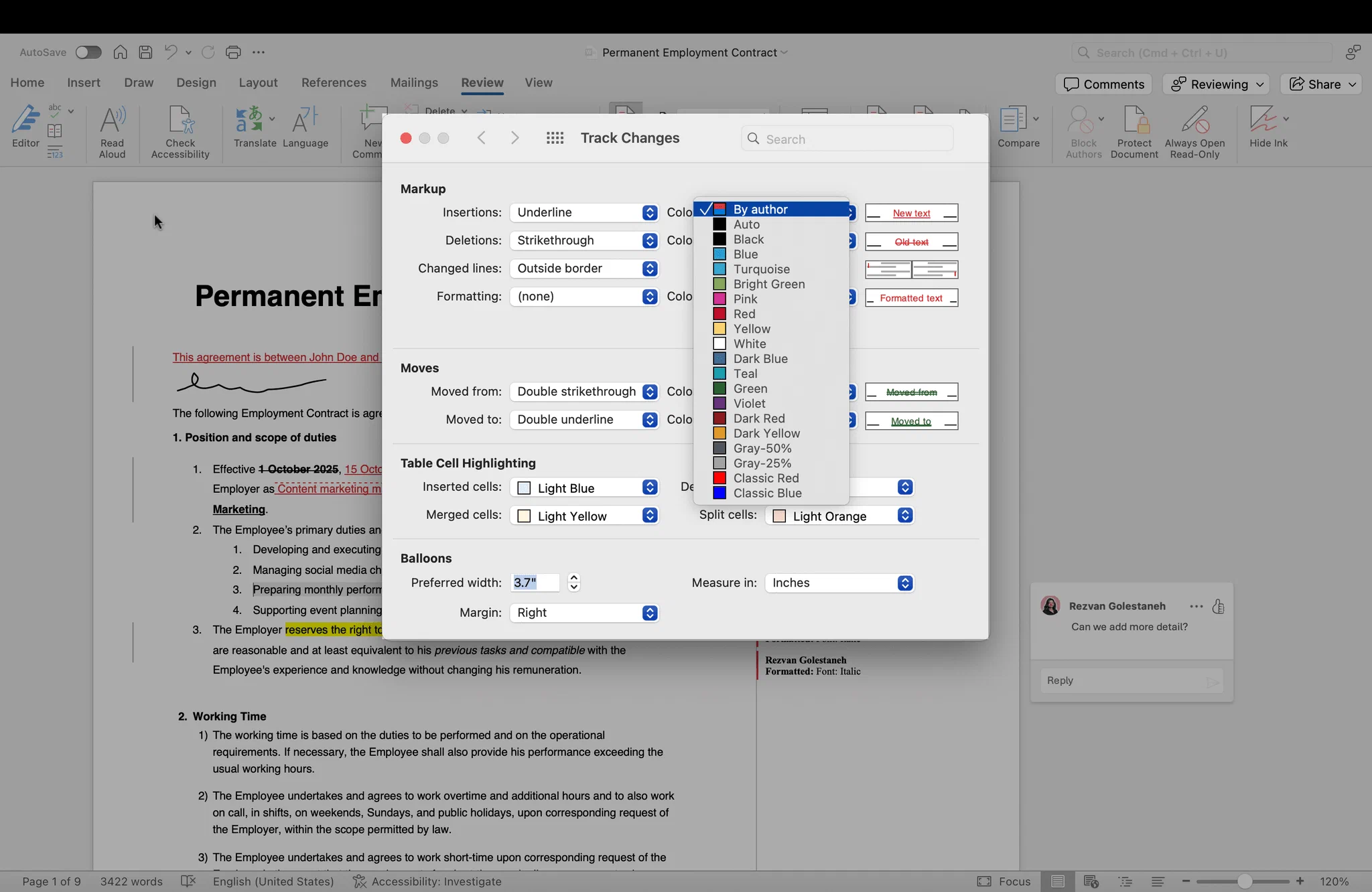Open Inserted cells Light Blue selector
Image resolution: width=1372 pixels, height=892 pixels.
(584, 488)
